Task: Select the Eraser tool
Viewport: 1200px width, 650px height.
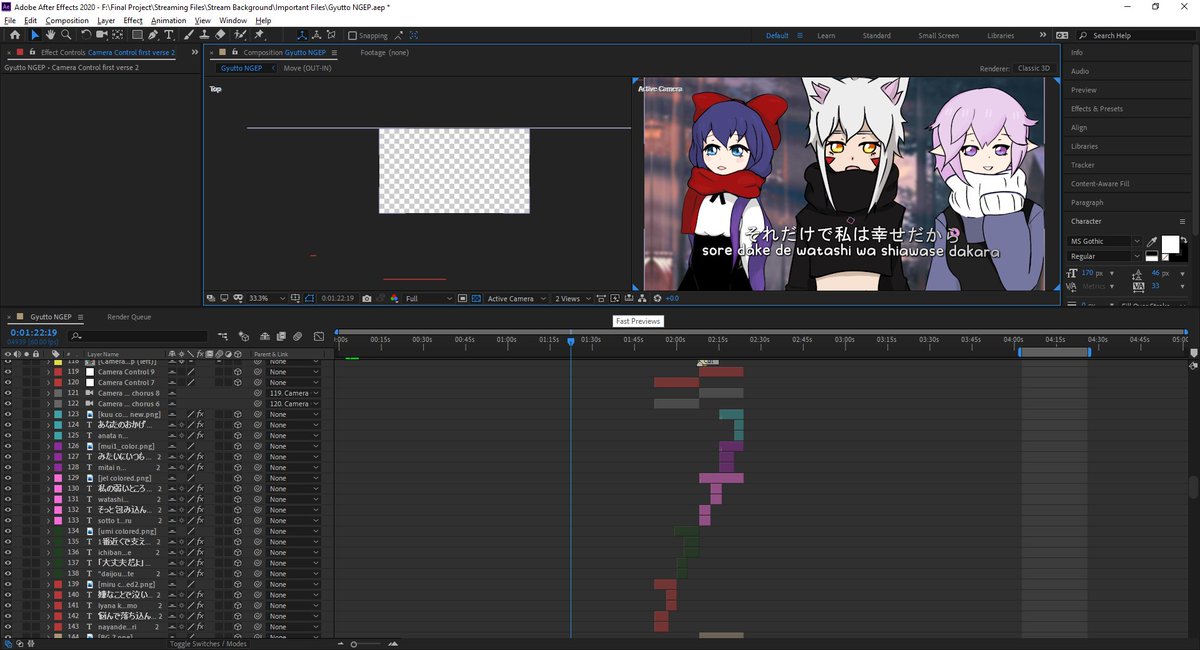Action: coord(220,35)
